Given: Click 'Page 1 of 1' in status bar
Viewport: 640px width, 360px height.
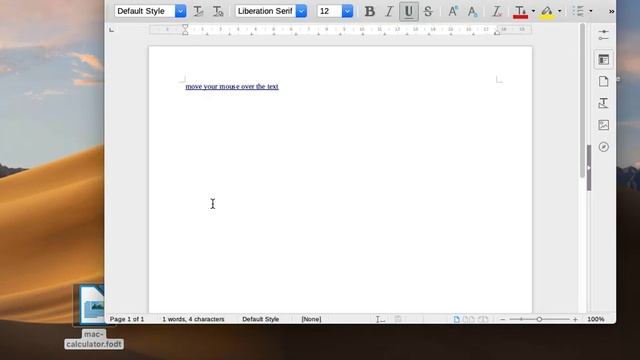Looking at the screenshot, I should 127,319.
